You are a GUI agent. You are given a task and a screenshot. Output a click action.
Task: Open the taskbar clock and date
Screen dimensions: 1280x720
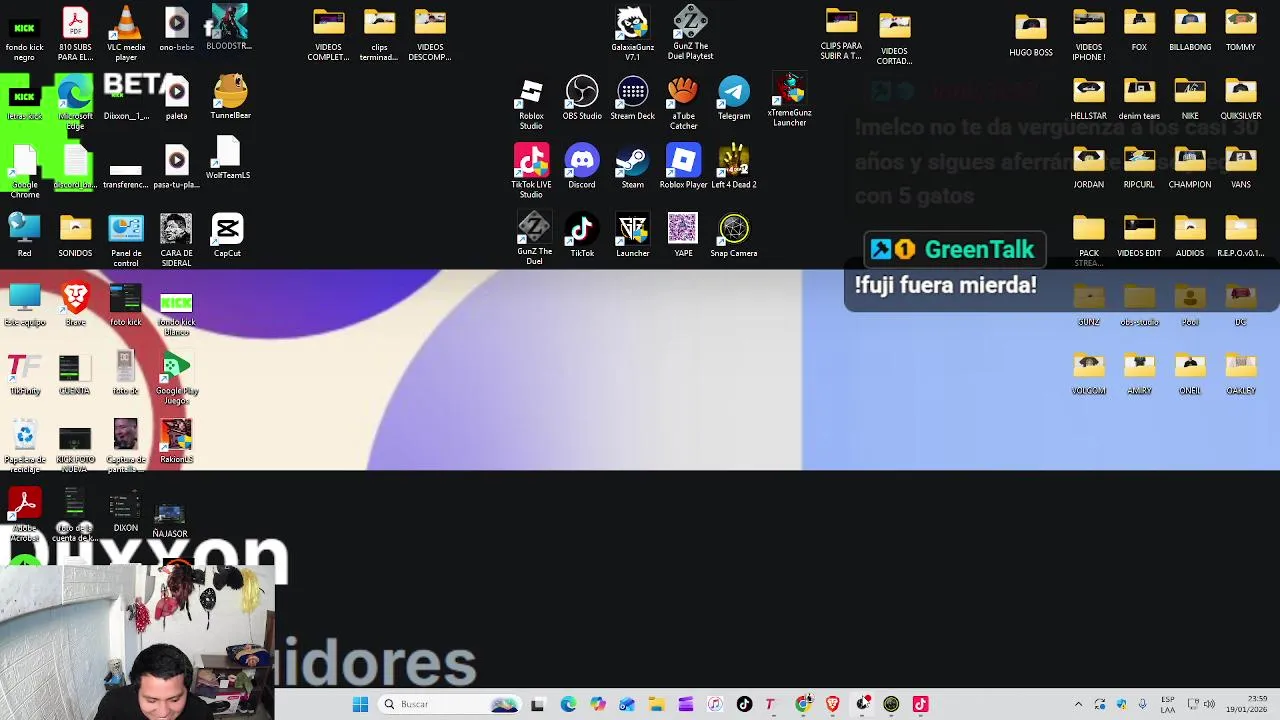click(x=1247, y=704)
